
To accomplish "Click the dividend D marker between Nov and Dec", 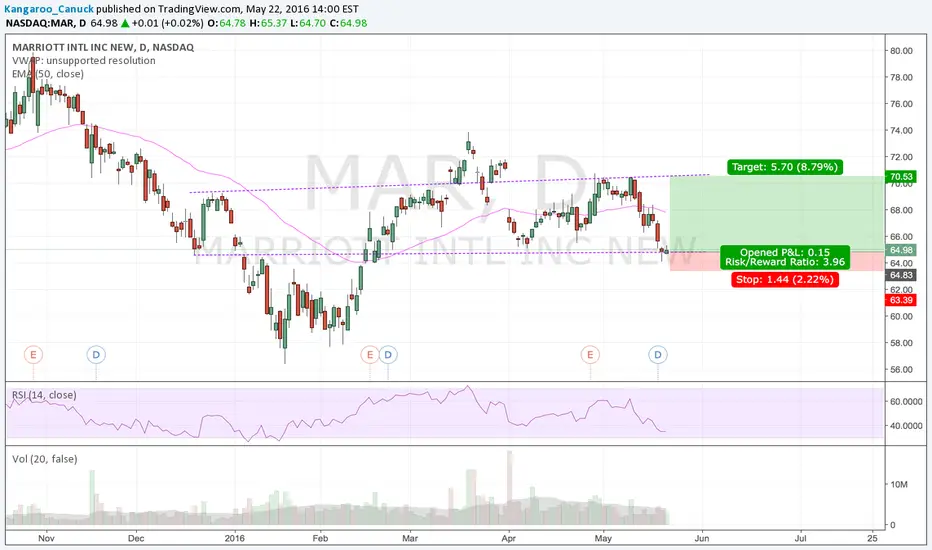I will 96,355.
